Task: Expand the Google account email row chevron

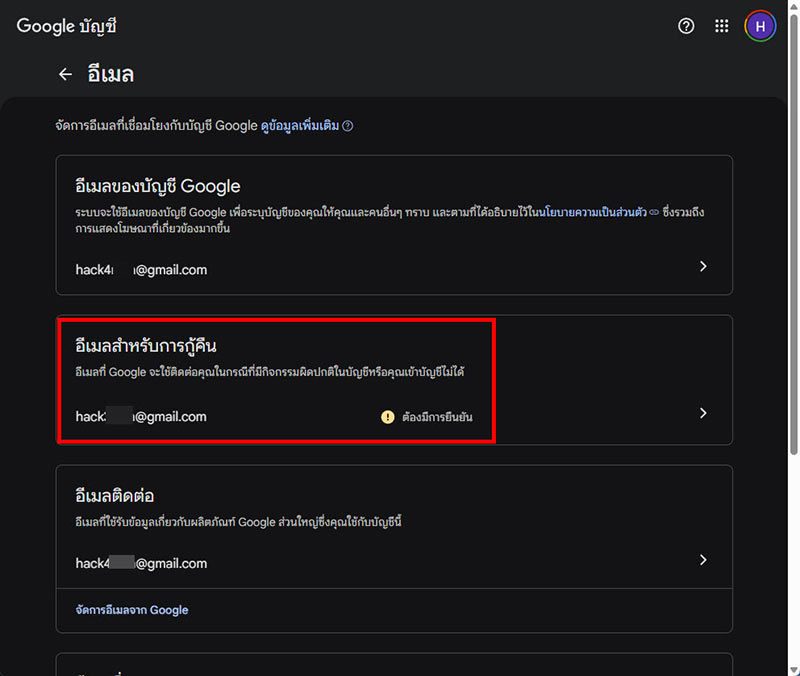Action: click(x=703, y=266)
